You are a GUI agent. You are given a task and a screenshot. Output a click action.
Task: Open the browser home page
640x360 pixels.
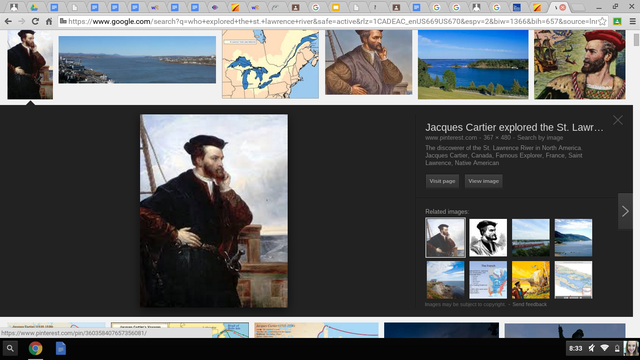pyautogui.click(x=49, y=21)
